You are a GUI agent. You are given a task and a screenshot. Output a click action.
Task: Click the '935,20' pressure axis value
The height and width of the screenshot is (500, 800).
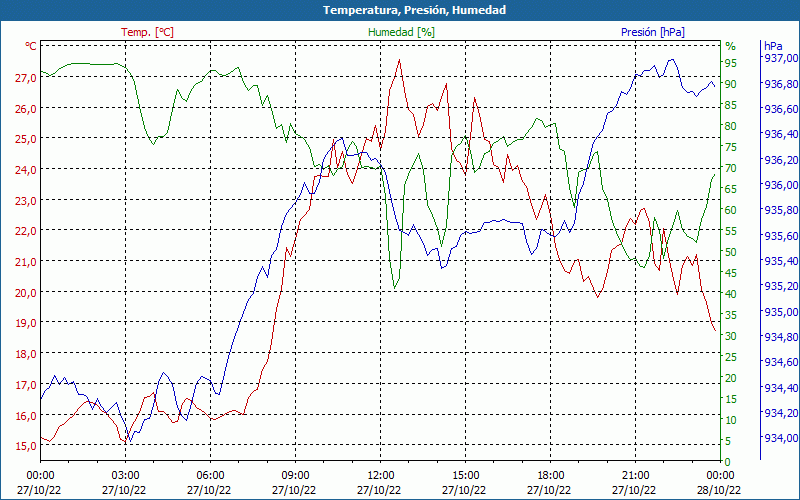781,286
